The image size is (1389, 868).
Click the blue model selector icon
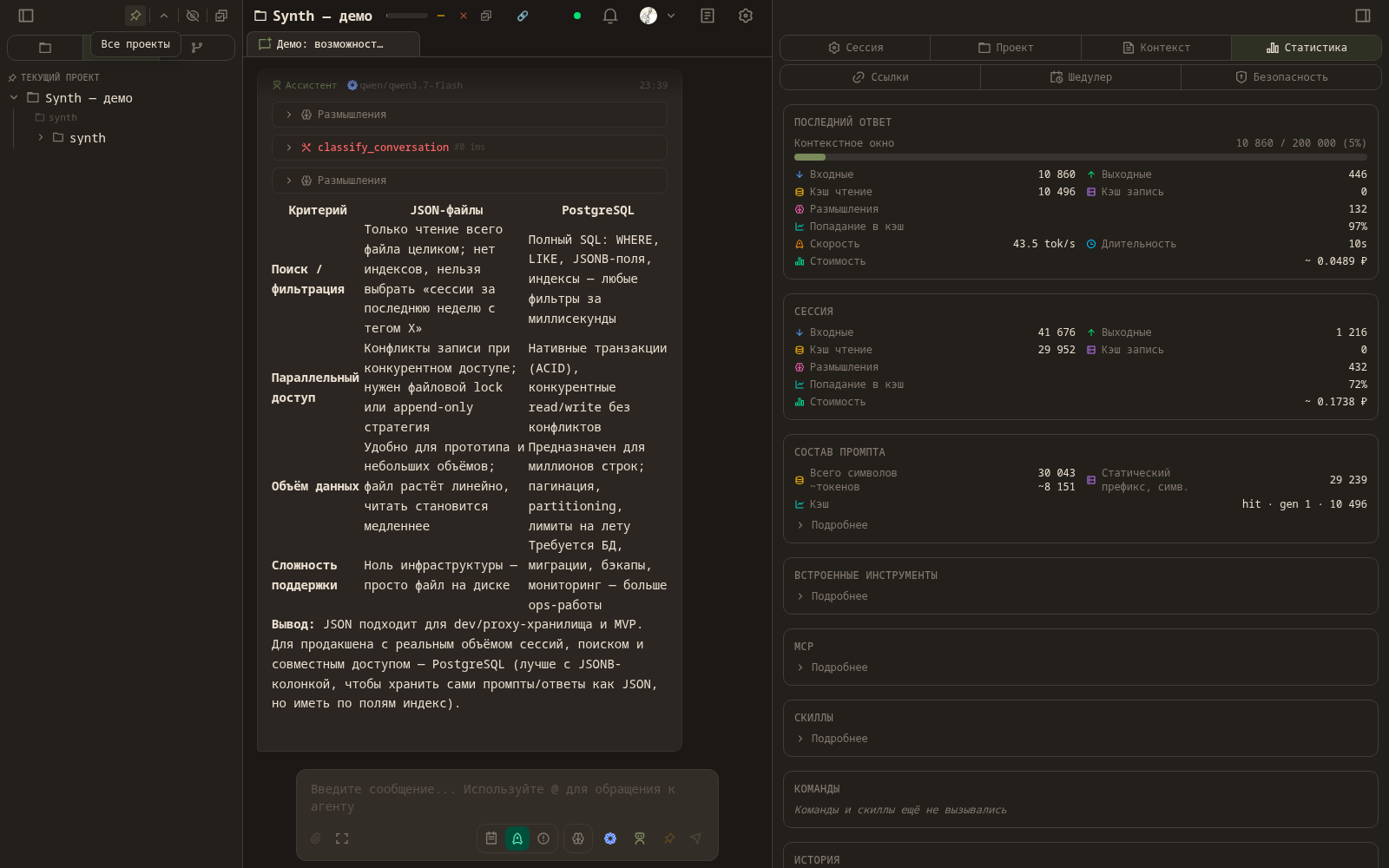click(610, 838)
